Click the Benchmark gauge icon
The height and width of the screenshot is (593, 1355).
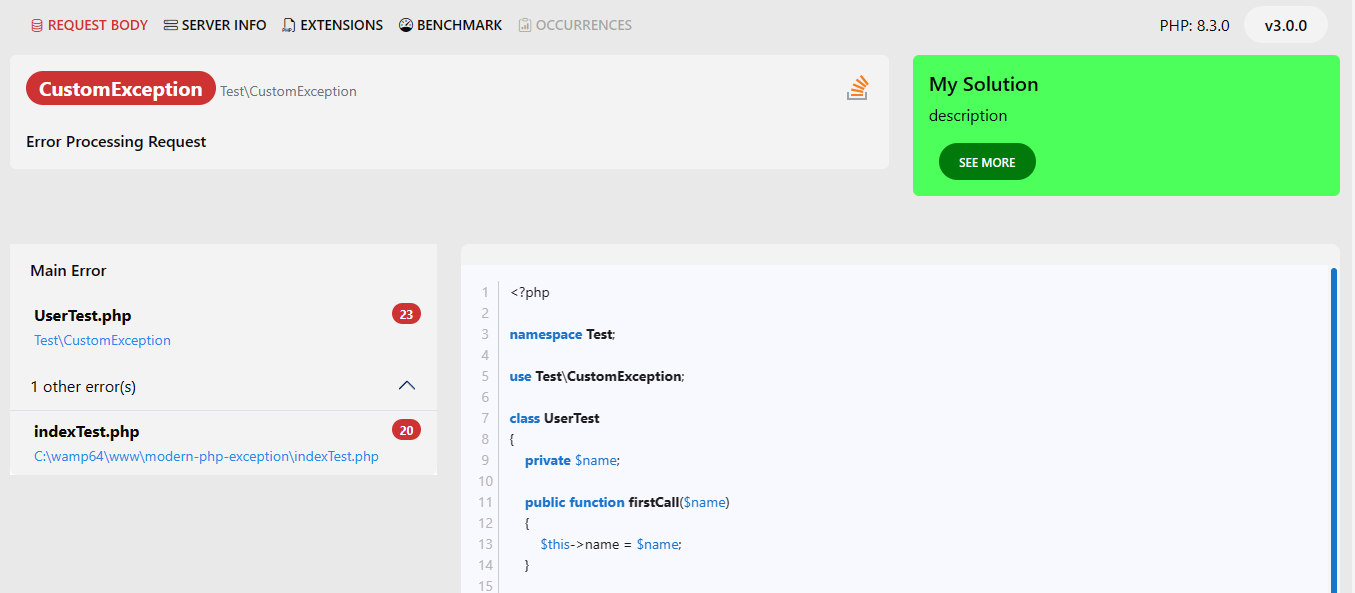point(405,25)
